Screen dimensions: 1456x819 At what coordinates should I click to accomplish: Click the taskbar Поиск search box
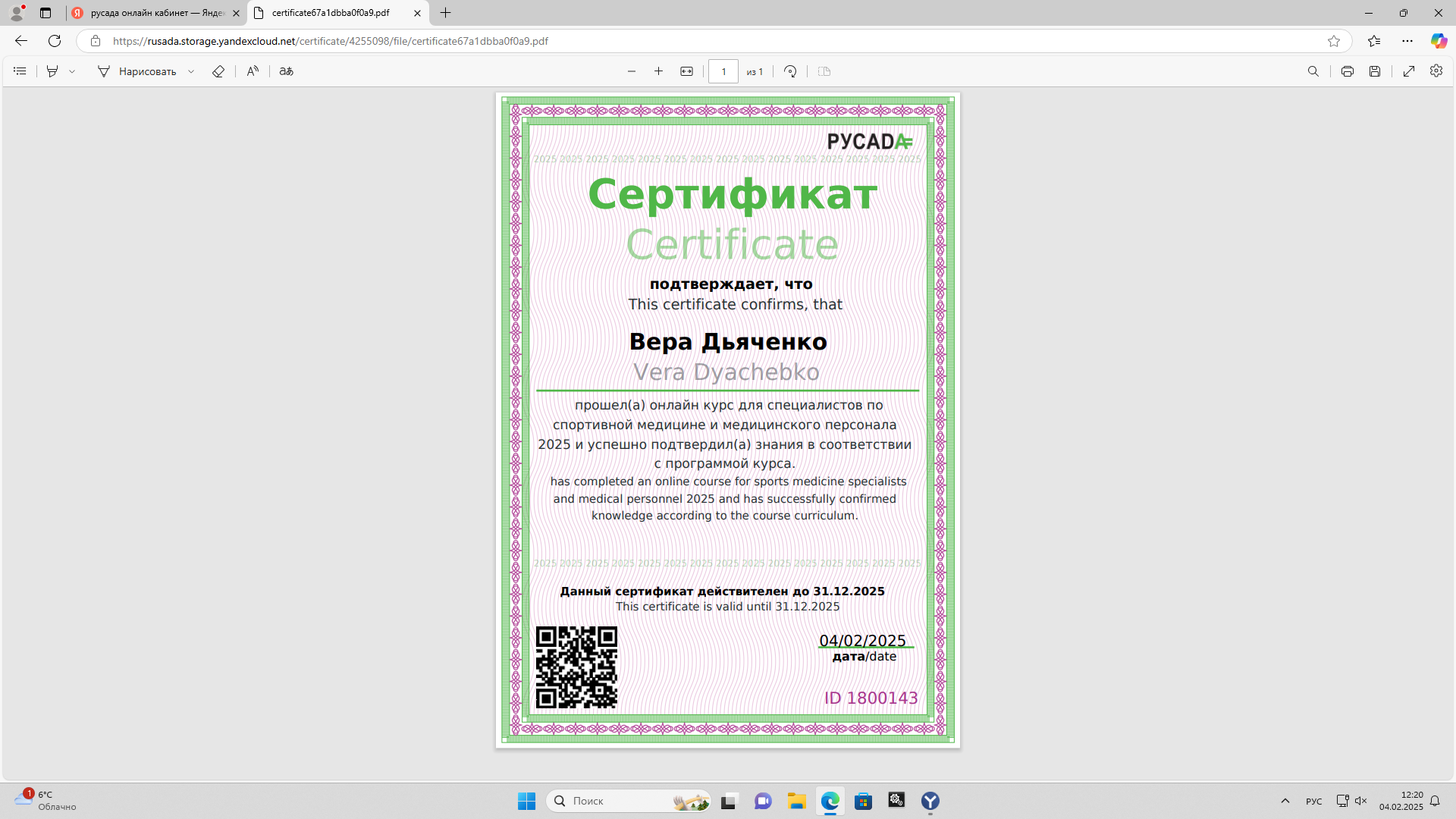coord(629,801)
